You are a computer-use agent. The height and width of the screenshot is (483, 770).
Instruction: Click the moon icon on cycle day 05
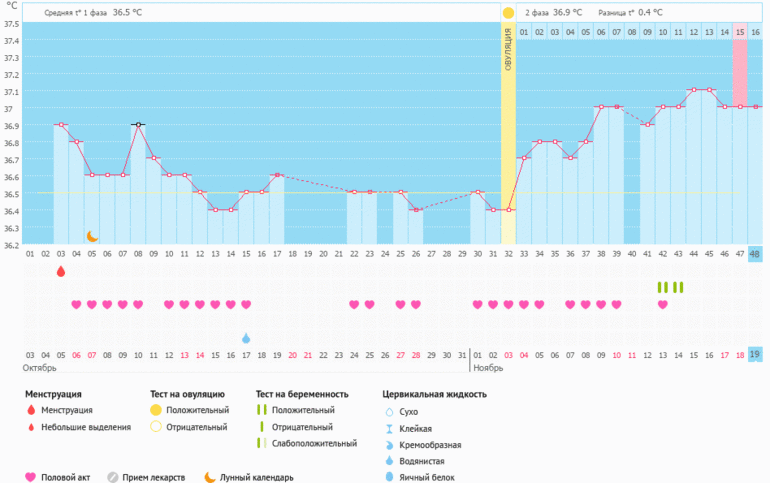[92, 236]
